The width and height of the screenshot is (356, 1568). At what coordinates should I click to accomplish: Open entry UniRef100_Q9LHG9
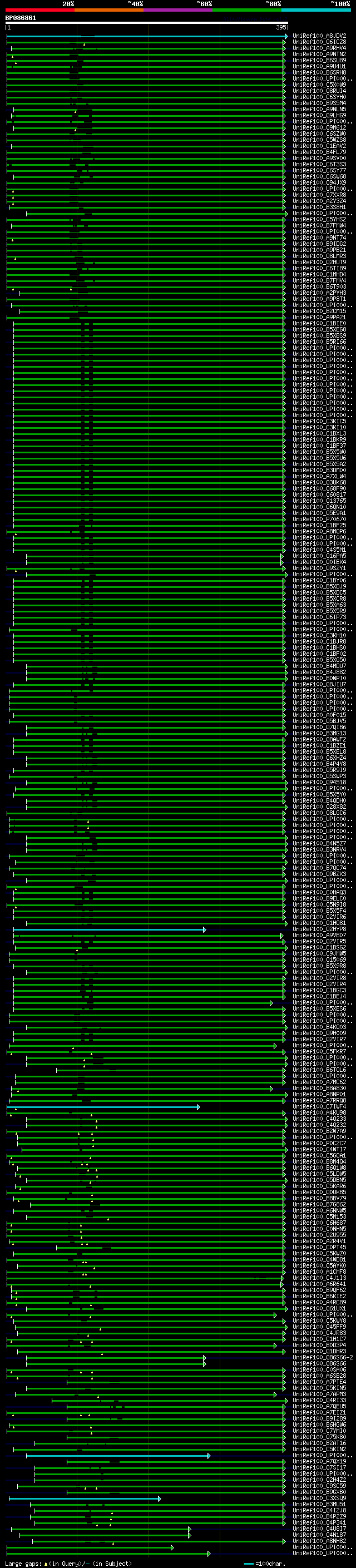[319, 115]
